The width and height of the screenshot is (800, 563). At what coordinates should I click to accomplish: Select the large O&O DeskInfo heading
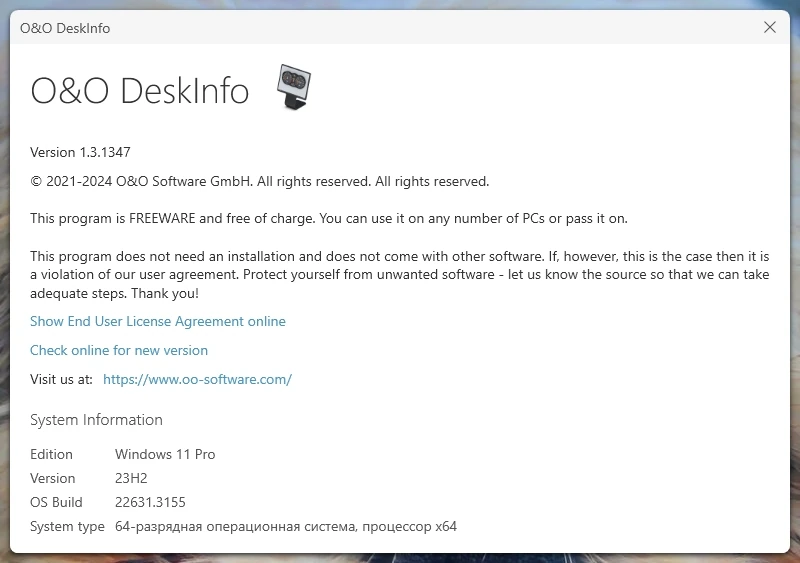(140, 91)
